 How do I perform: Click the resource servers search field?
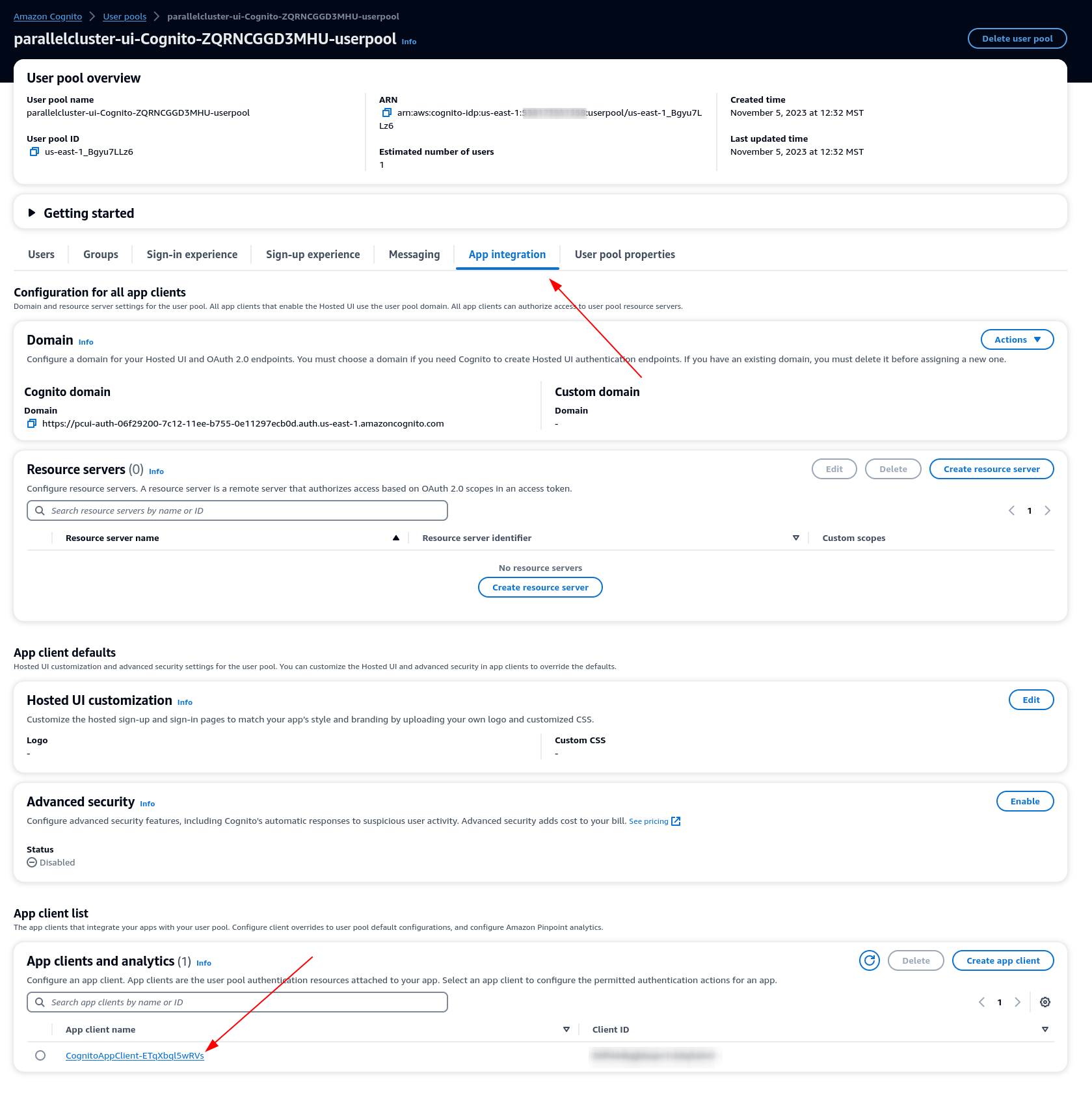(237, 510)
